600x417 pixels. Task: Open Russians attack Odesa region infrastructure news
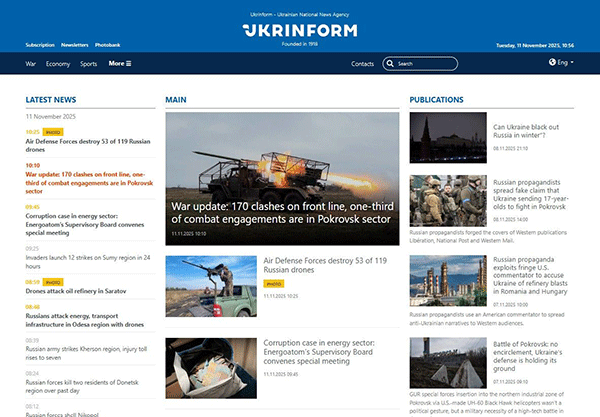point(85,320)
